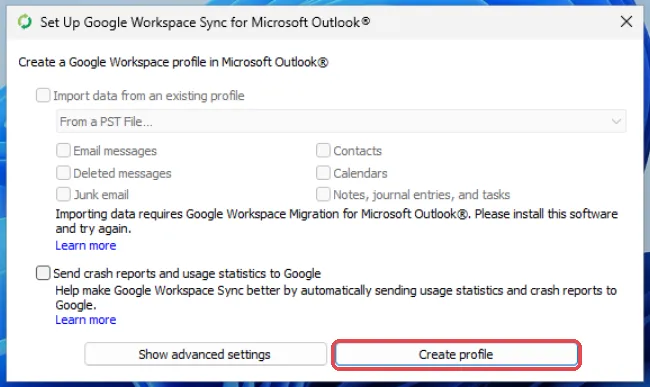Image resolution: width=650 pixels, height=387 pixels.
Task: Click the Create profile button
Action: click(456, 355)
